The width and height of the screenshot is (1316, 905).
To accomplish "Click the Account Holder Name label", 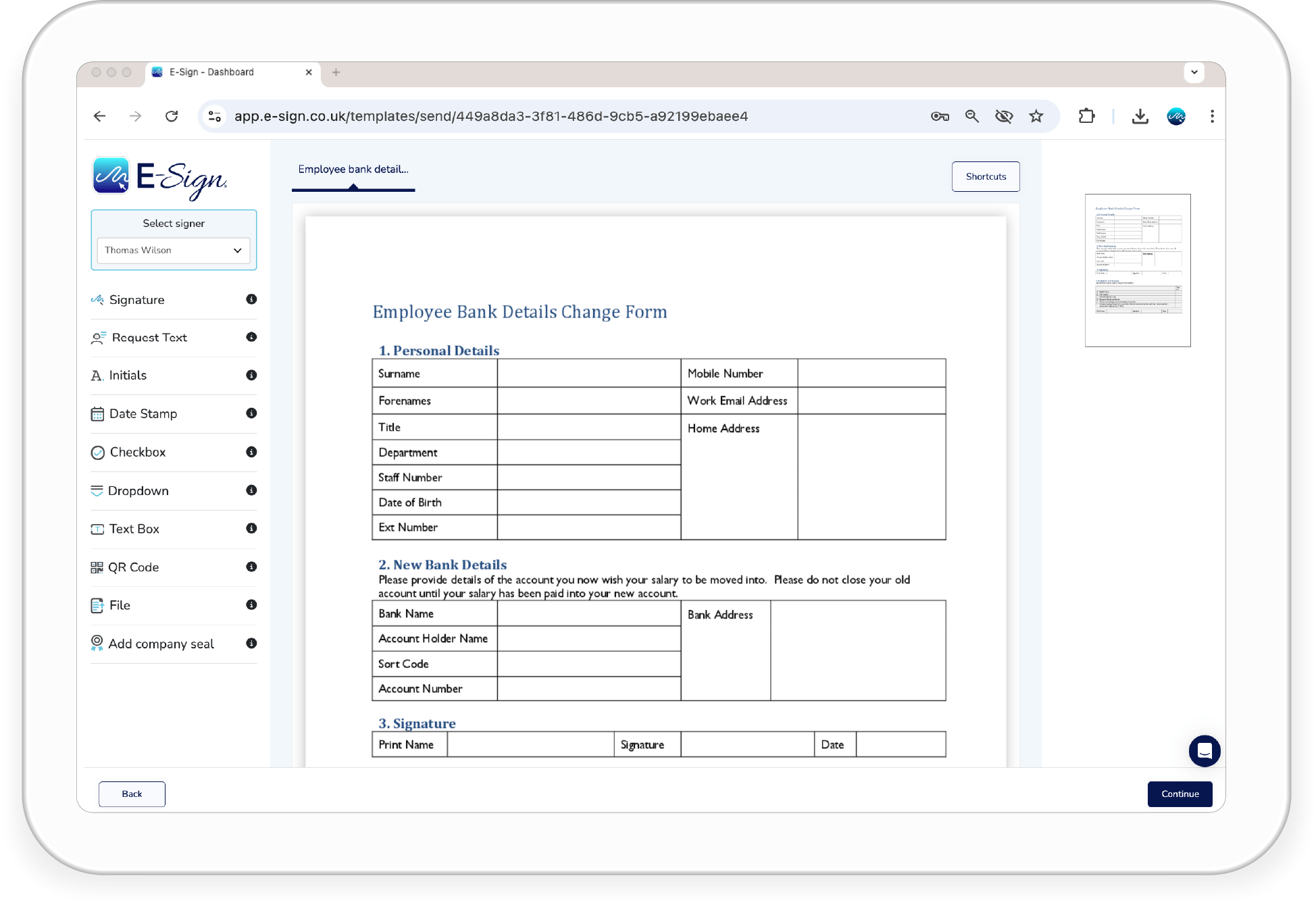I will (433, 639).
